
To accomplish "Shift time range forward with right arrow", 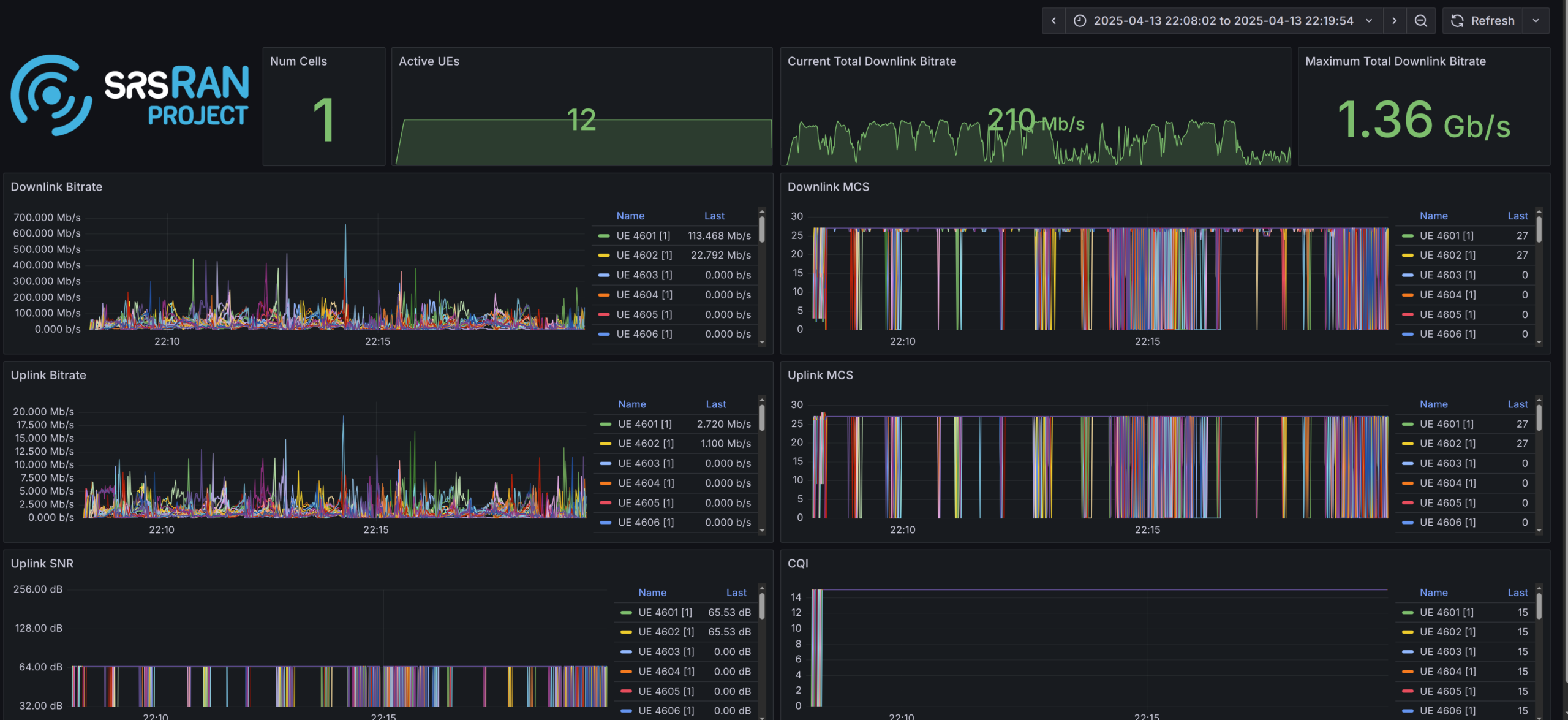I will 1395,21.
